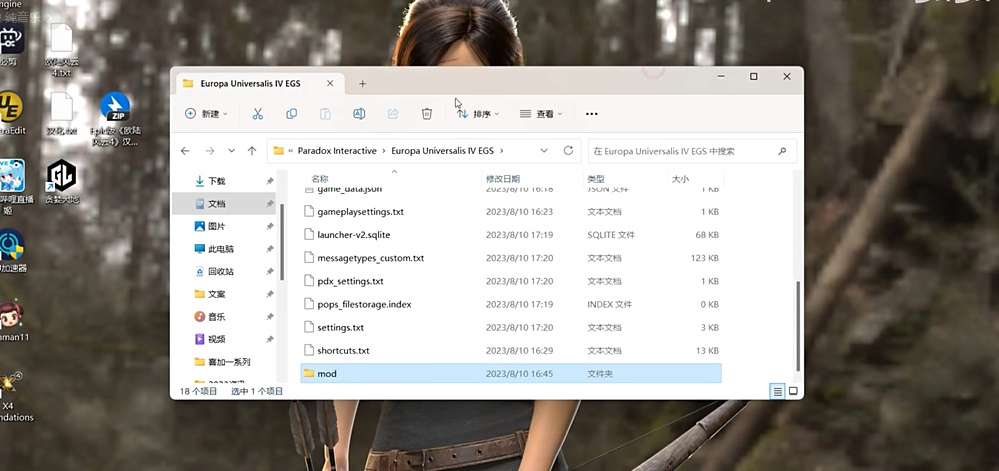Open the 查看 view dropdown

(541, 113)
